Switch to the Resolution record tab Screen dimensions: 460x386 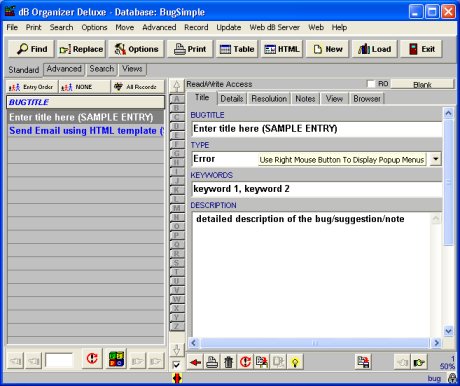click(269, 99)
